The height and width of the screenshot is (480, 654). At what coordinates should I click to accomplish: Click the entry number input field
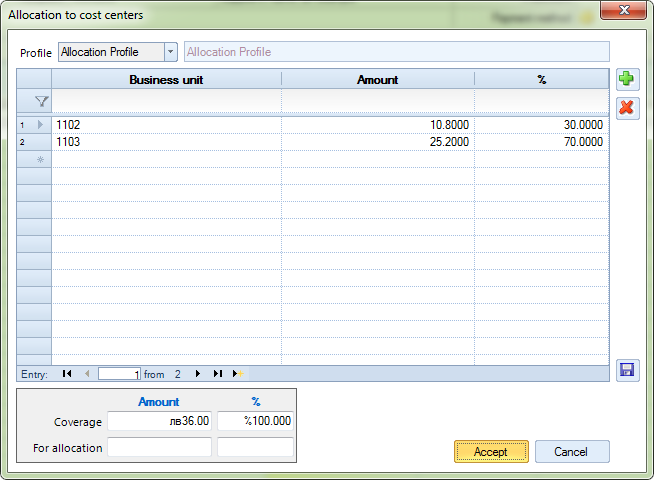pyautogui.click(x=119, y=374)
